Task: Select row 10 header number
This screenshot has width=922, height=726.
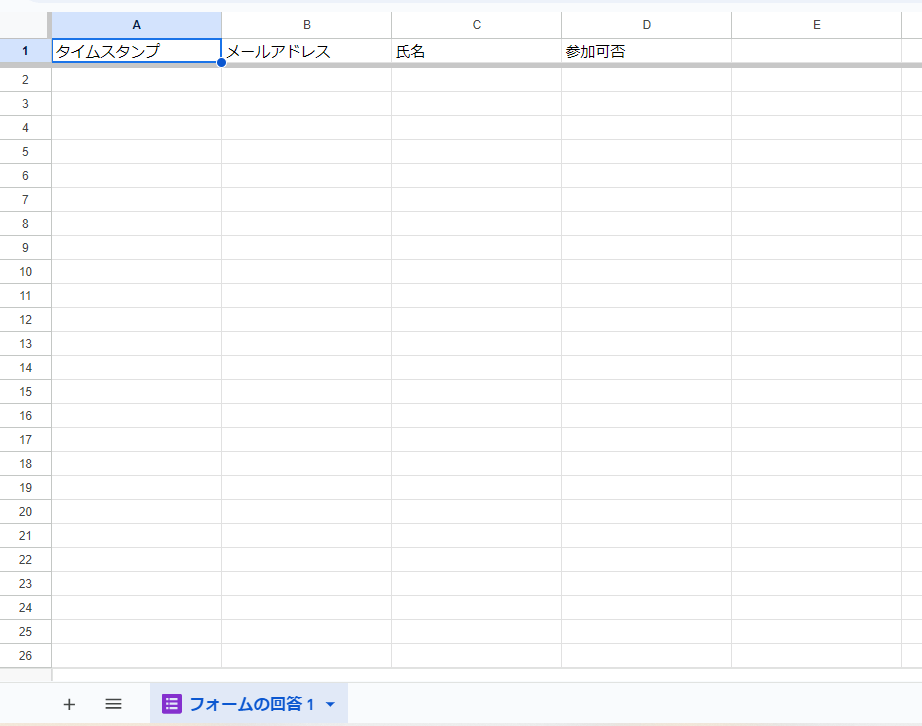Action: [x=25, y=272]
